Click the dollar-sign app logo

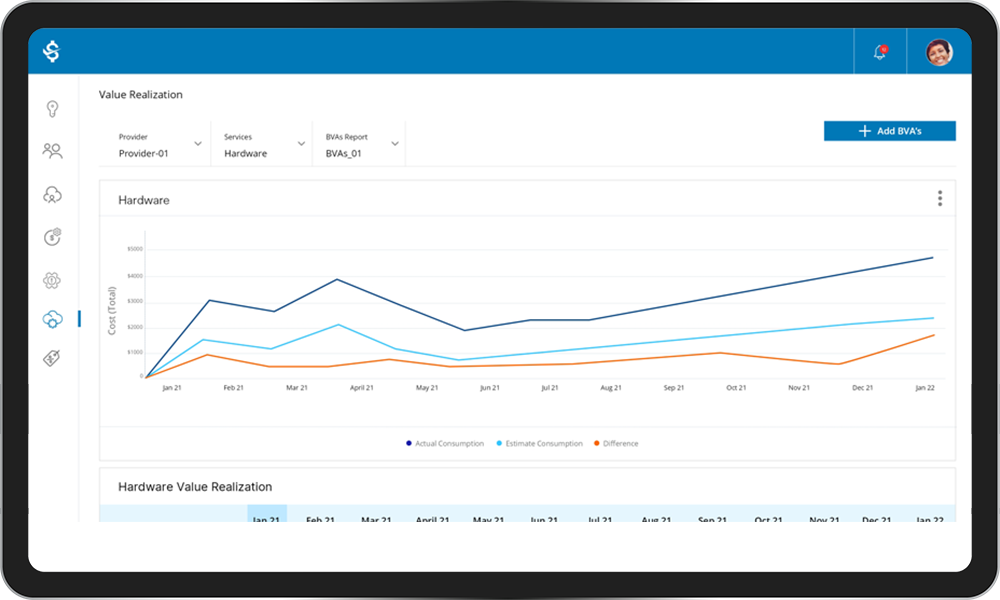click(x=52, y=51)
